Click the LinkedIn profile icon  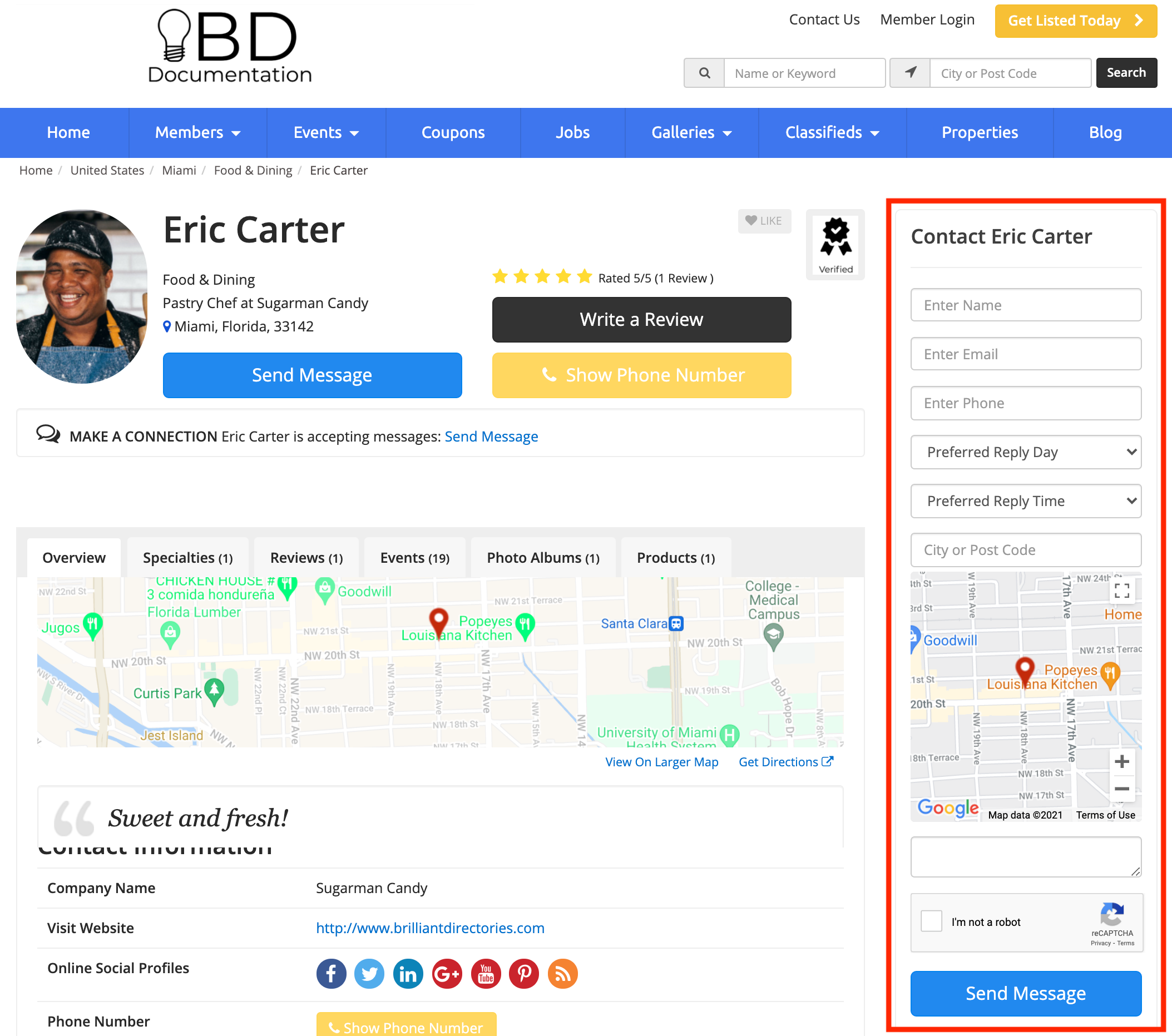click(x=408, y=974)
